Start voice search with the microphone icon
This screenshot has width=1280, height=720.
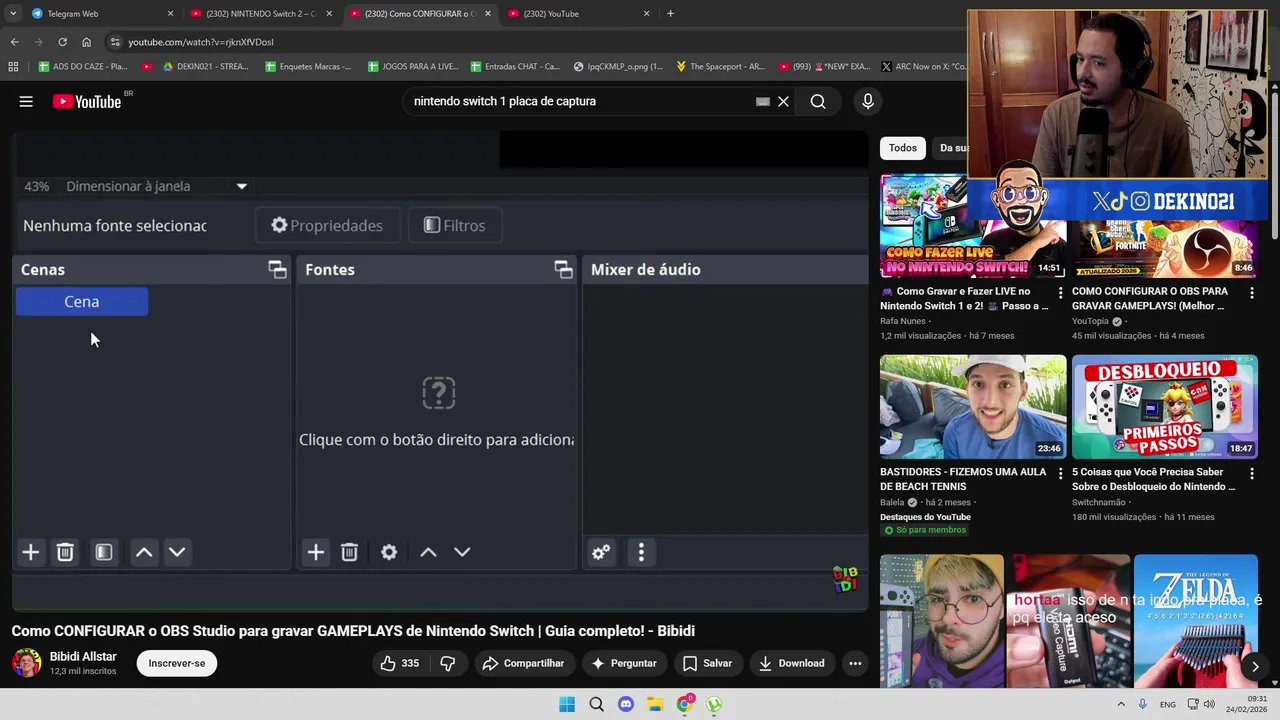tap(867, 101)
